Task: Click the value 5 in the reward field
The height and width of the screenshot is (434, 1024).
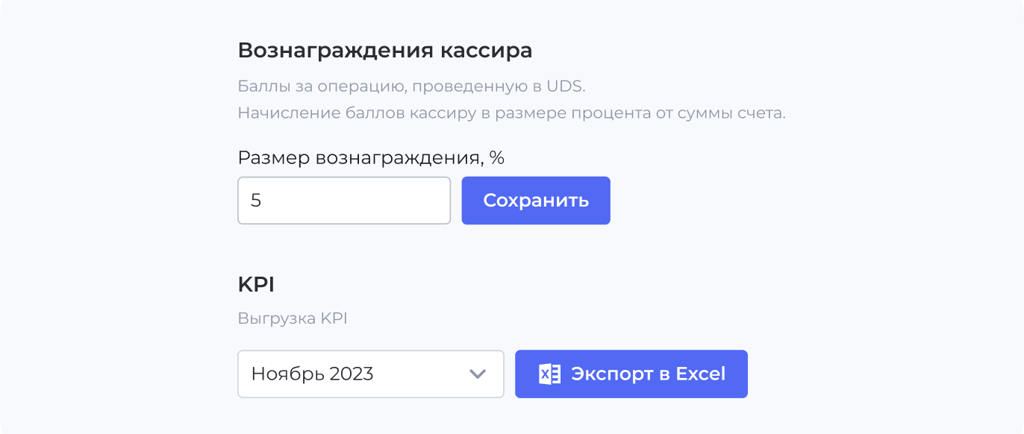Action: point(256,200)
